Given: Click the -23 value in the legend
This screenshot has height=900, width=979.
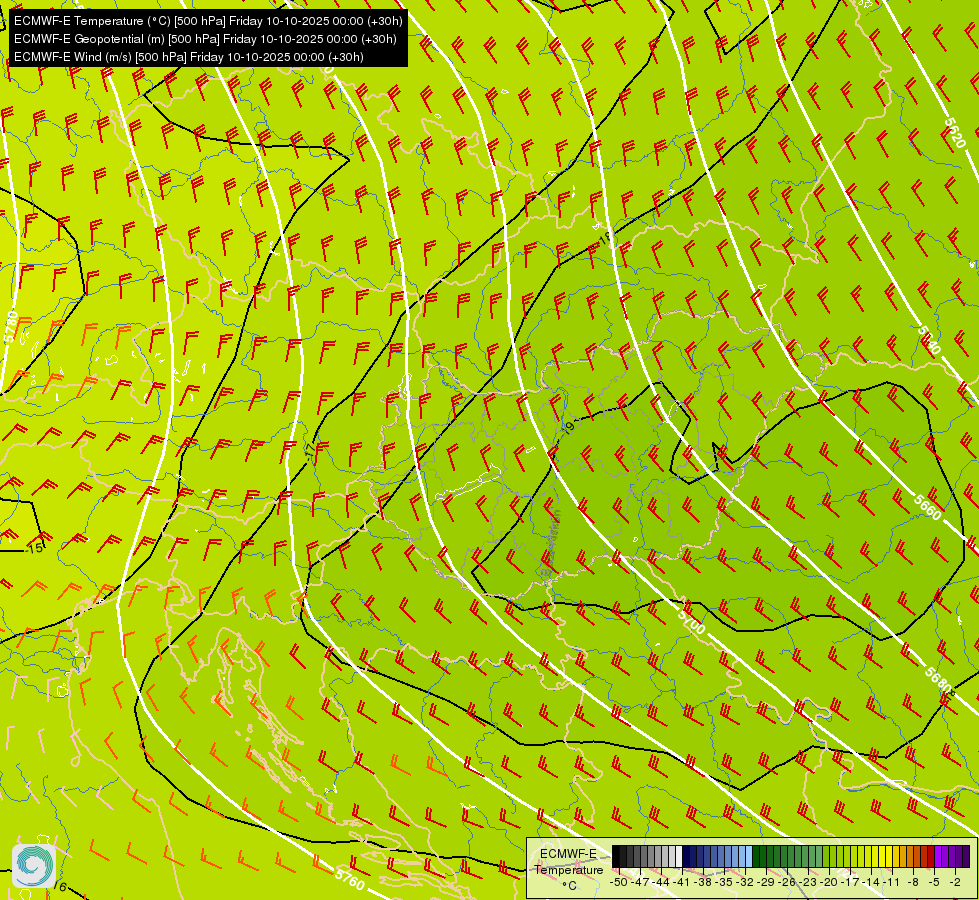Looking at the screenshot, I should click(809, 882).
